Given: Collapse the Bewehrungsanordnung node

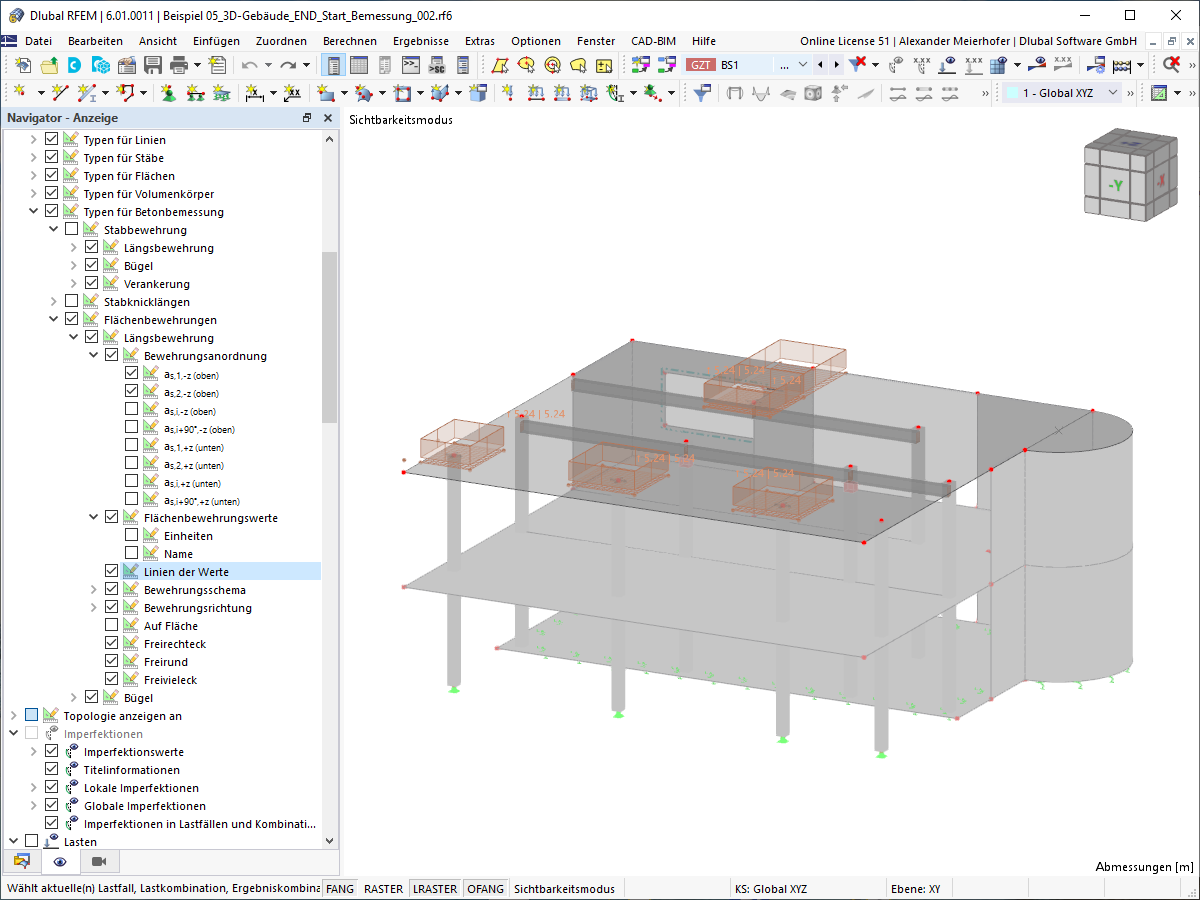Looking at the screenshot, I should pos(93,356).
